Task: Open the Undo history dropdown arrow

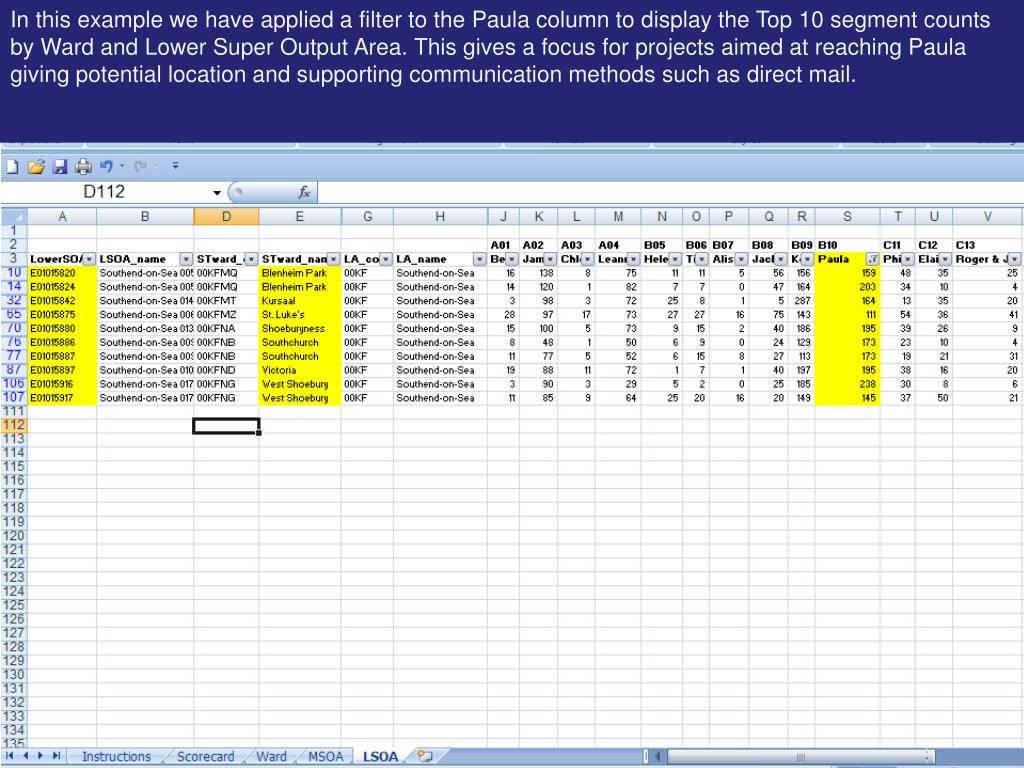Action: 122,166
